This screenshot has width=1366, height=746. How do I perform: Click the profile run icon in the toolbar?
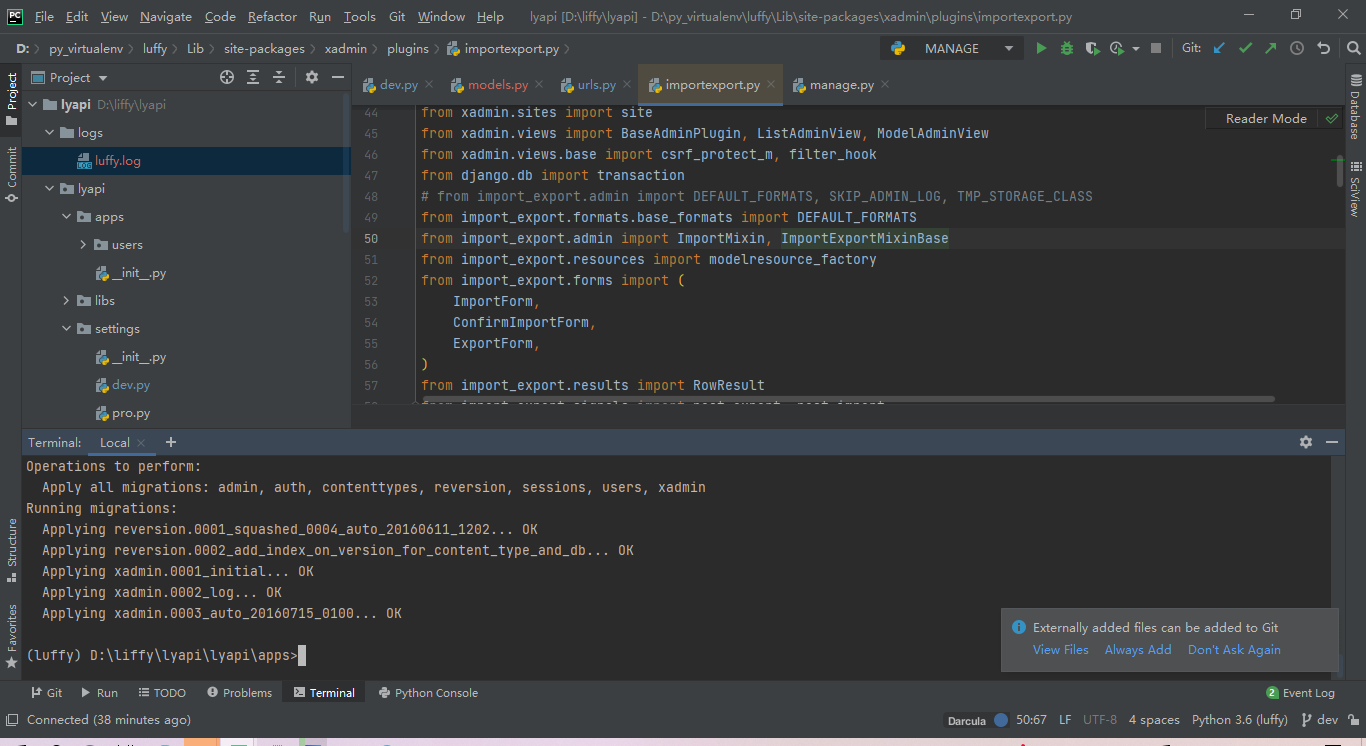tap(1117, 48)
